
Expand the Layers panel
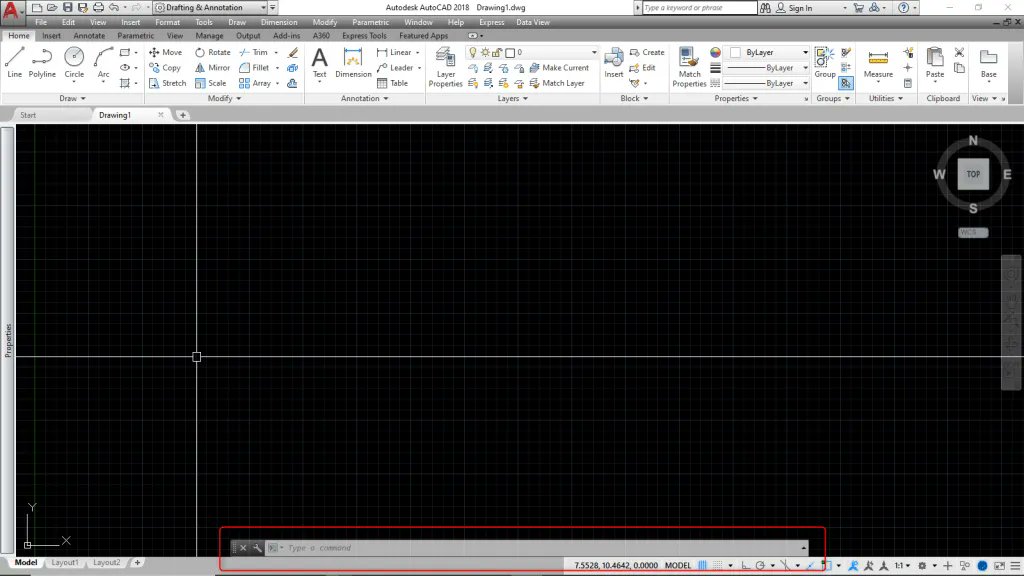512,99
